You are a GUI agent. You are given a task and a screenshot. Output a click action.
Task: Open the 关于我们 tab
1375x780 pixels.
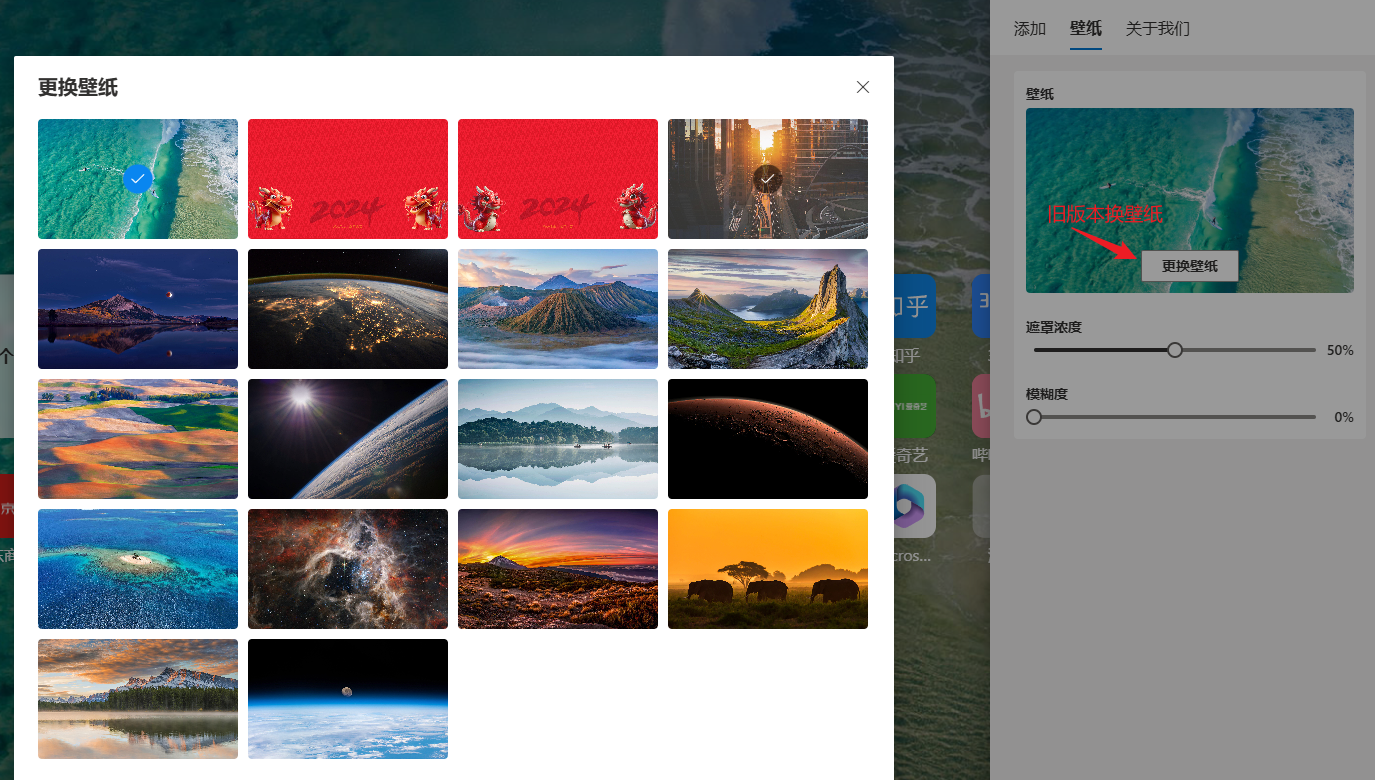tap(1157, 28)
